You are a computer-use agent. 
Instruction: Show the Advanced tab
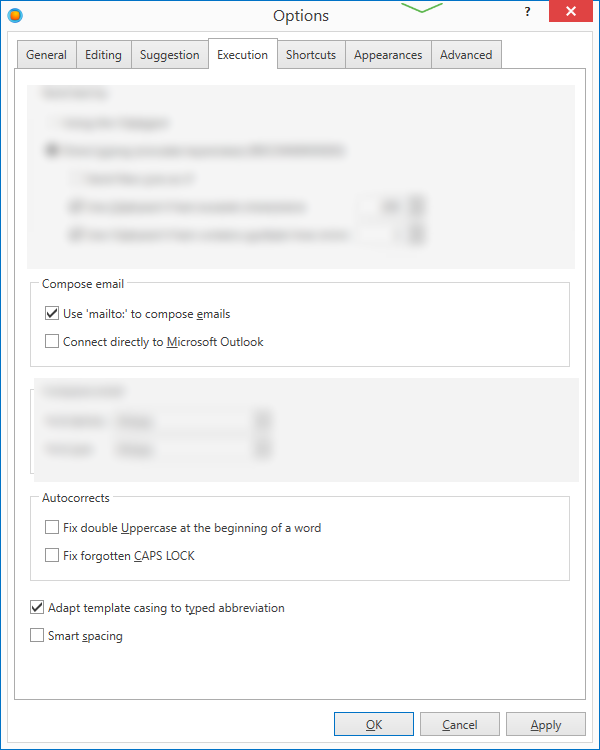pyautogui.click(x=466, y=55)
